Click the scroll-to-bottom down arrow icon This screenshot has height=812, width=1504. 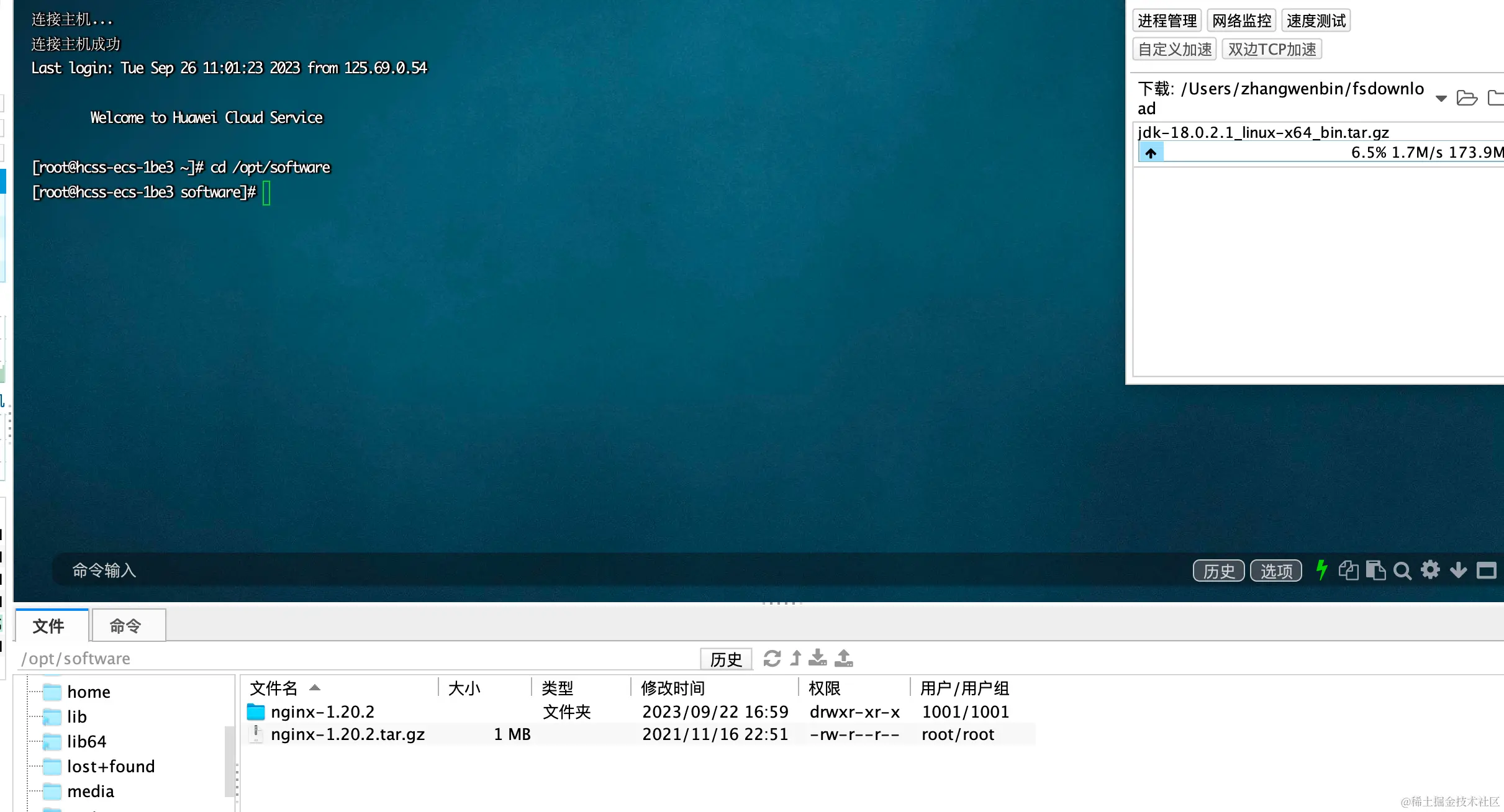(x=1458, y=570)
